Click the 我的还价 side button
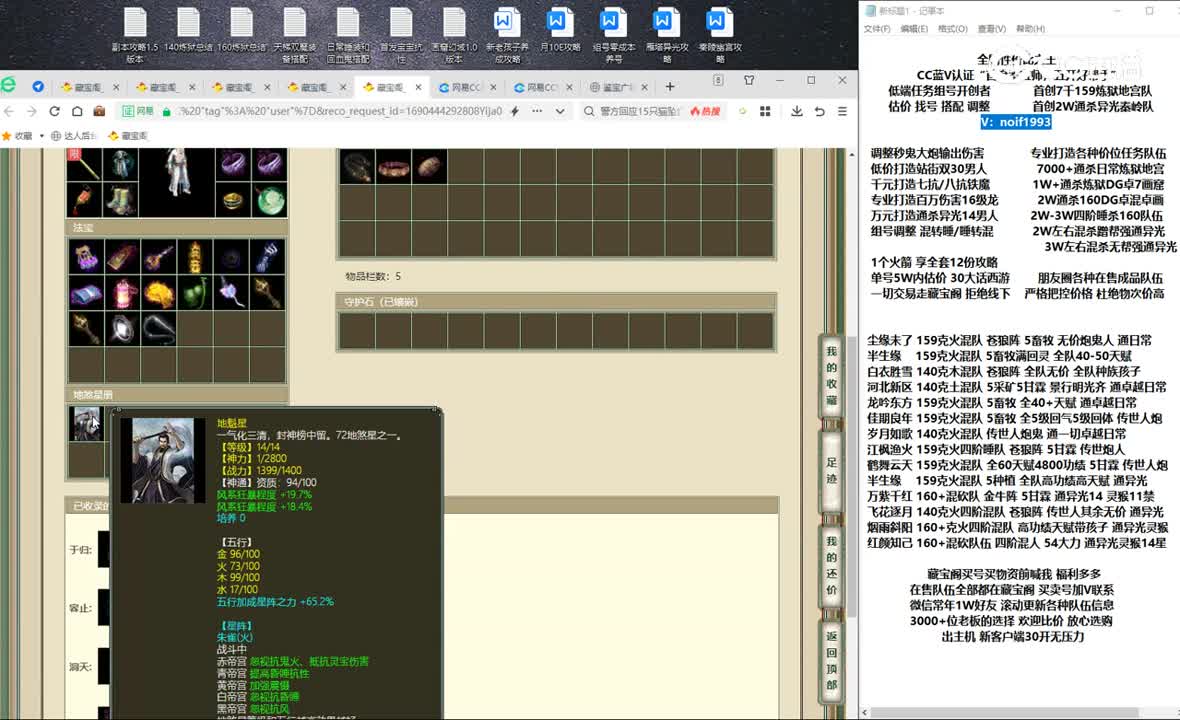This screenshot has height=720, width=1180. 831,565
